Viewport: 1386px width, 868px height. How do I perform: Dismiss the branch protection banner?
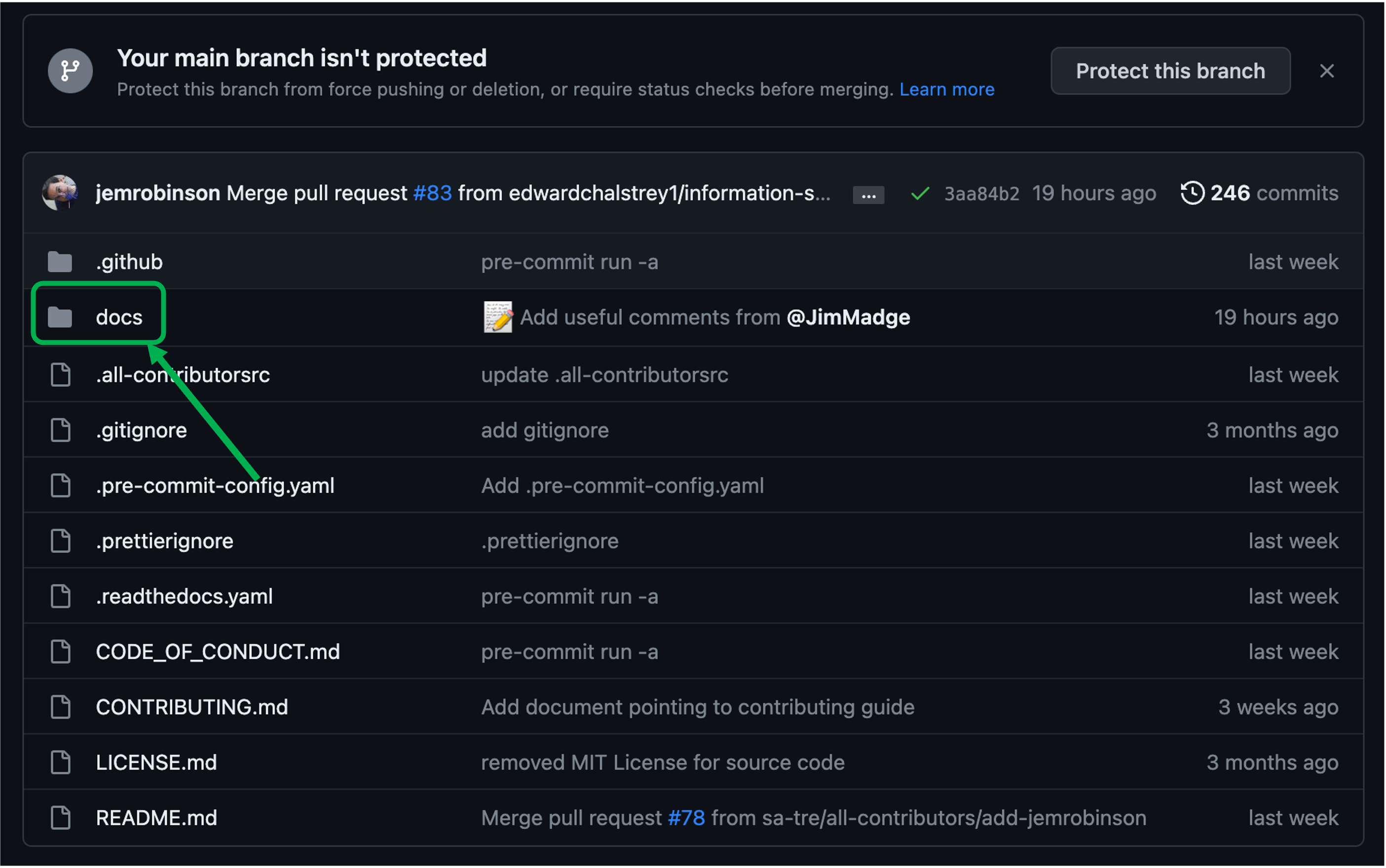coord(1326,71)
